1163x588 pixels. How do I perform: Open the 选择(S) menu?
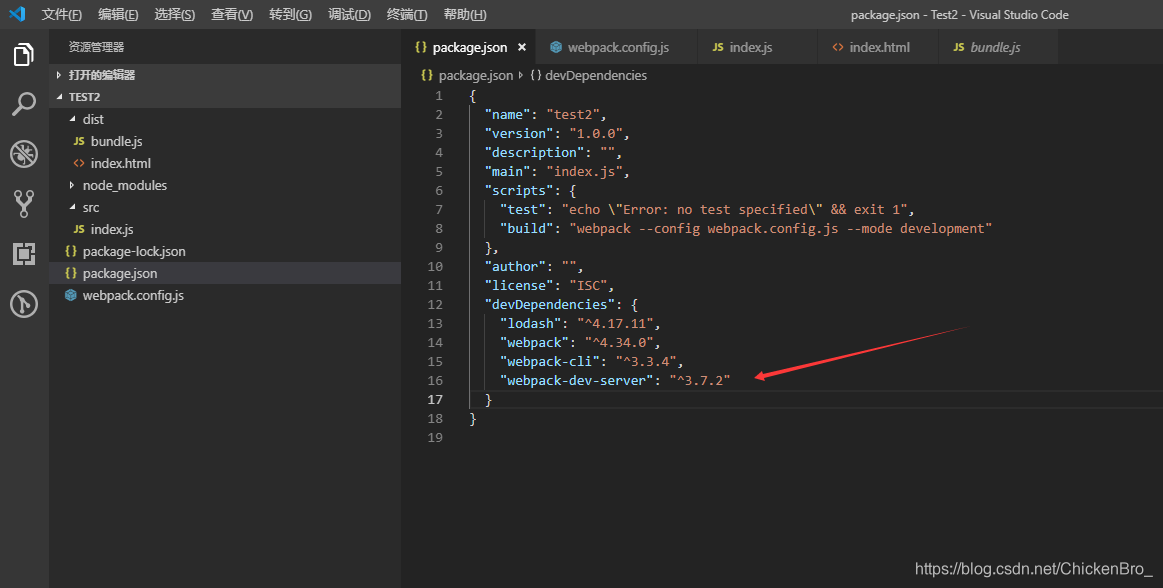174,14
